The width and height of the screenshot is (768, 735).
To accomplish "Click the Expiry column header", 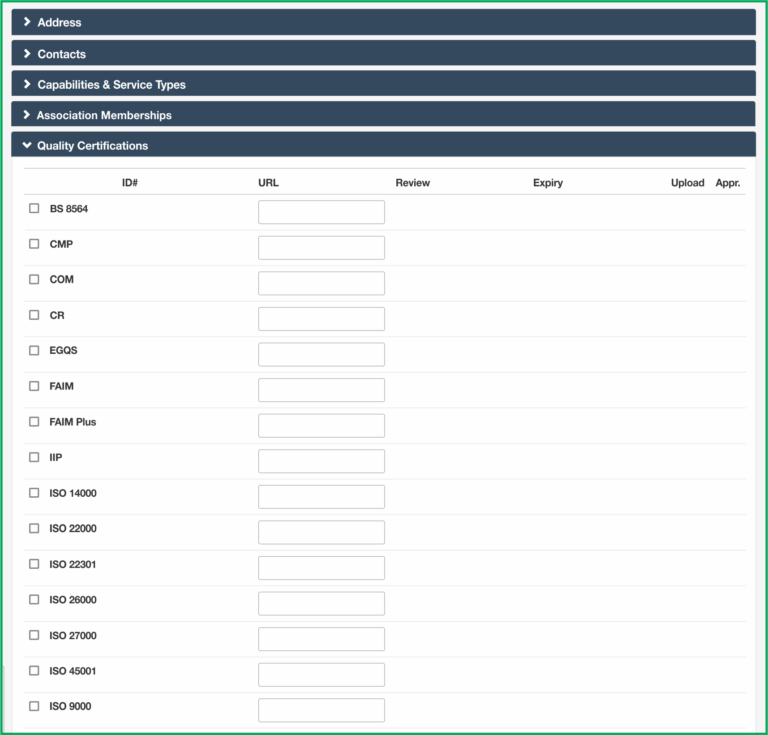I will click(548, 183).
